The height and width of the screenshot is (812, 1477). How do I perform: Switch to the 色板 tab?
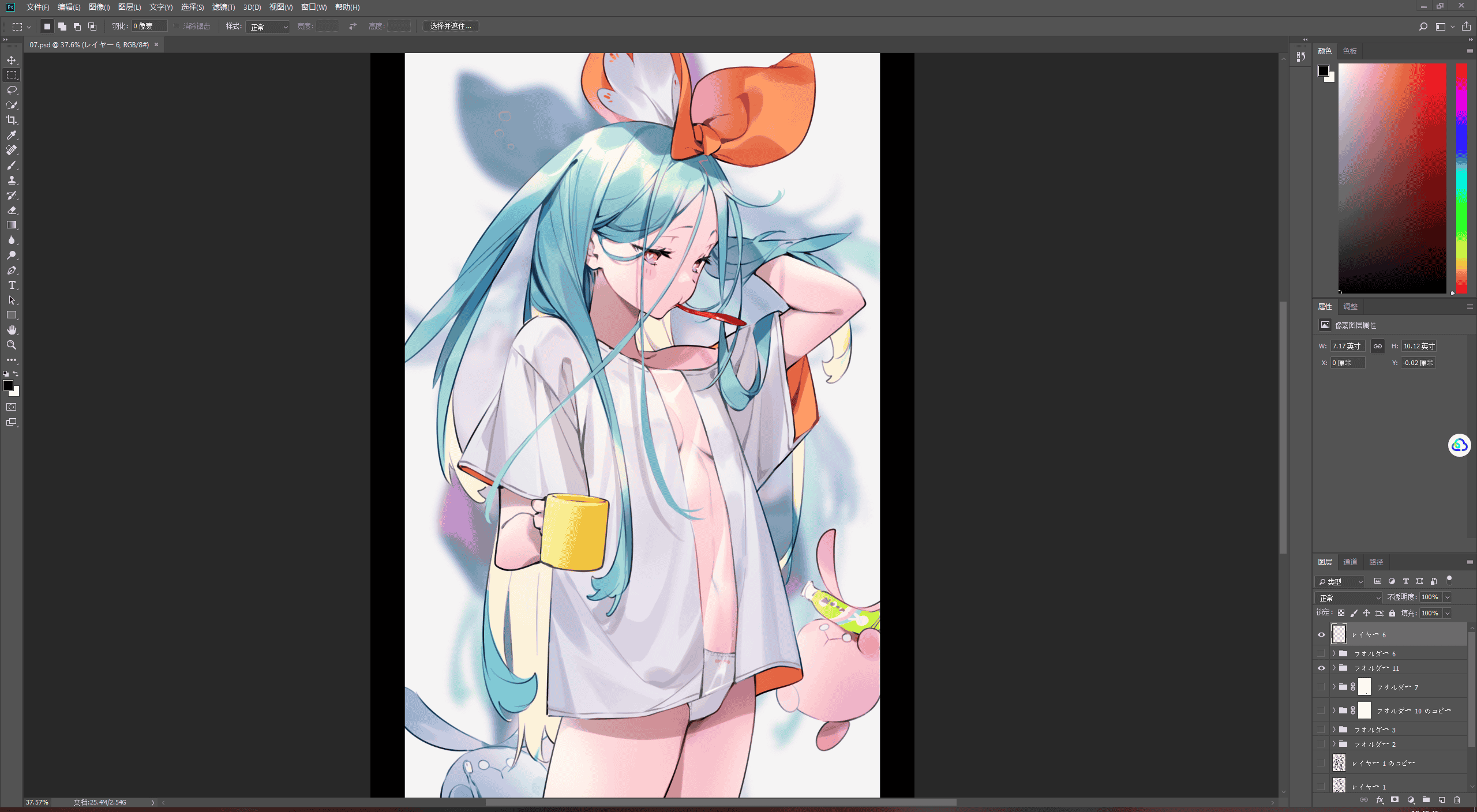tap(1349, 51)
